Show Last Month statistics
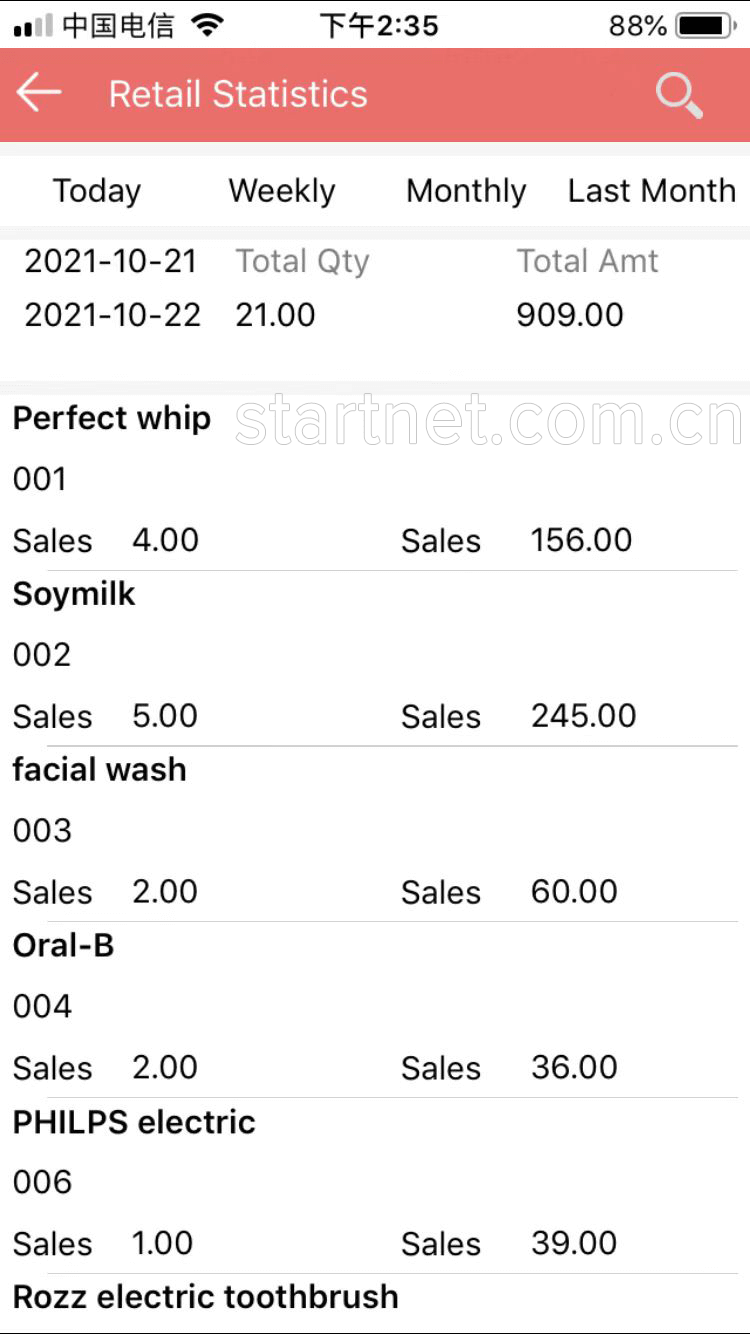 click(652, 191)
